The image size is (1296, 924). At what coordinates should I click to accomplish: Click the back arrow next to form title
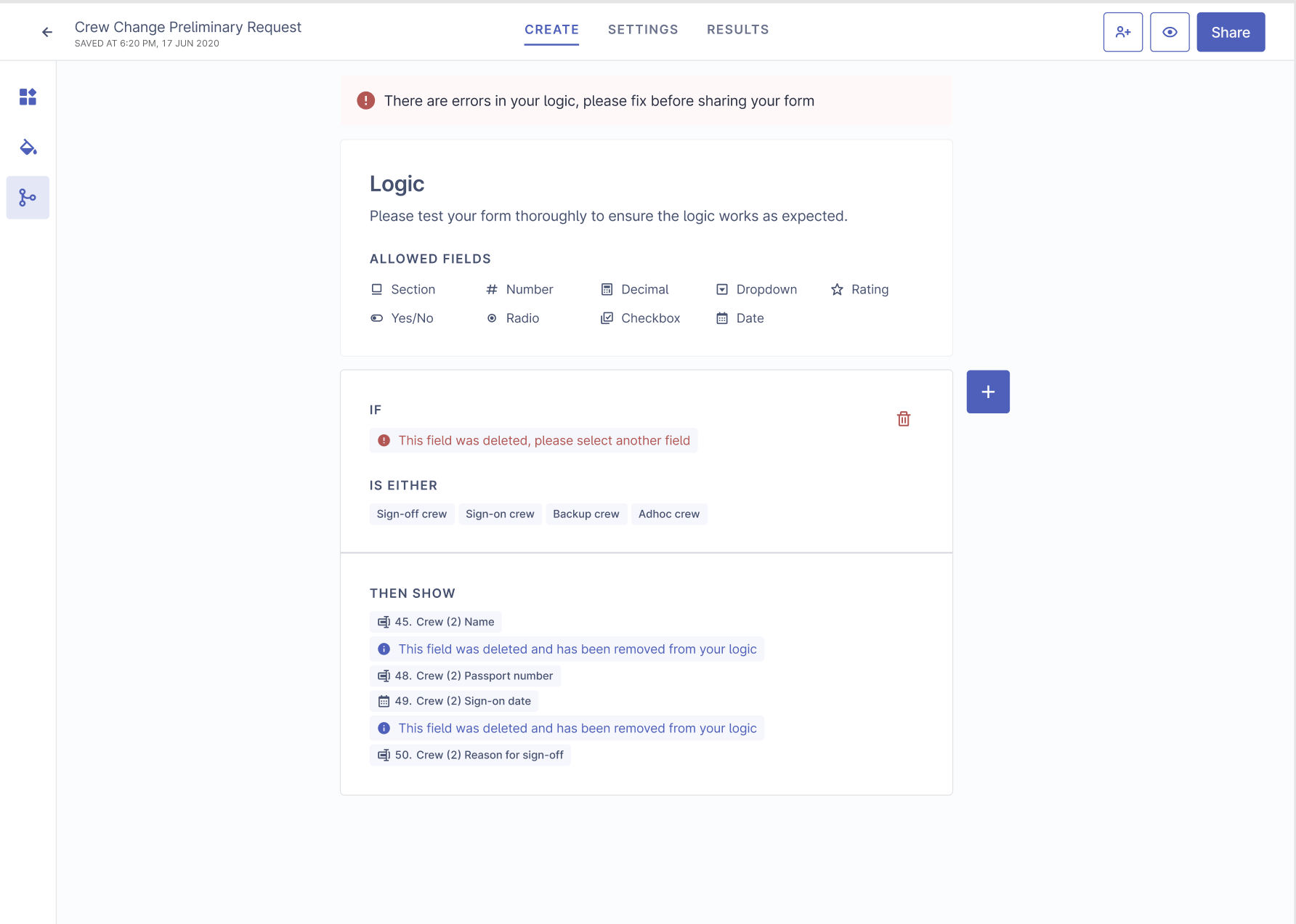(x=46, y=32)
